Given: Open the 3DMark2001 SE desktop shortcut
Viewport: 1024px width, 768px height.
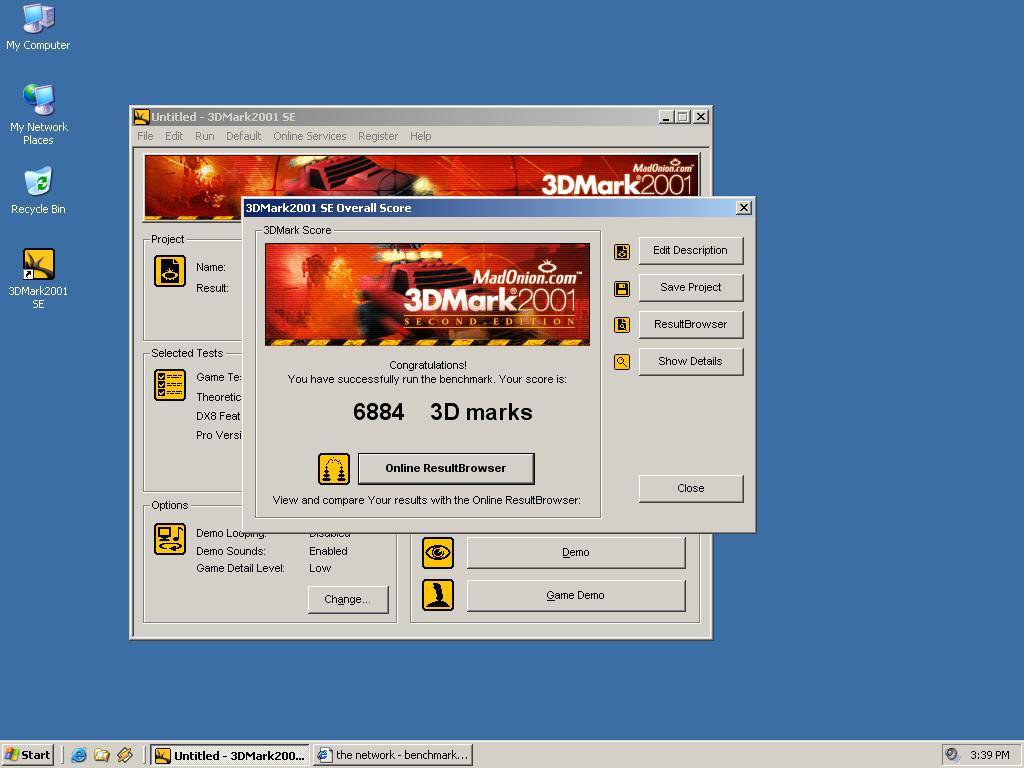Looking at the screenshot, I should pos(39,279).
